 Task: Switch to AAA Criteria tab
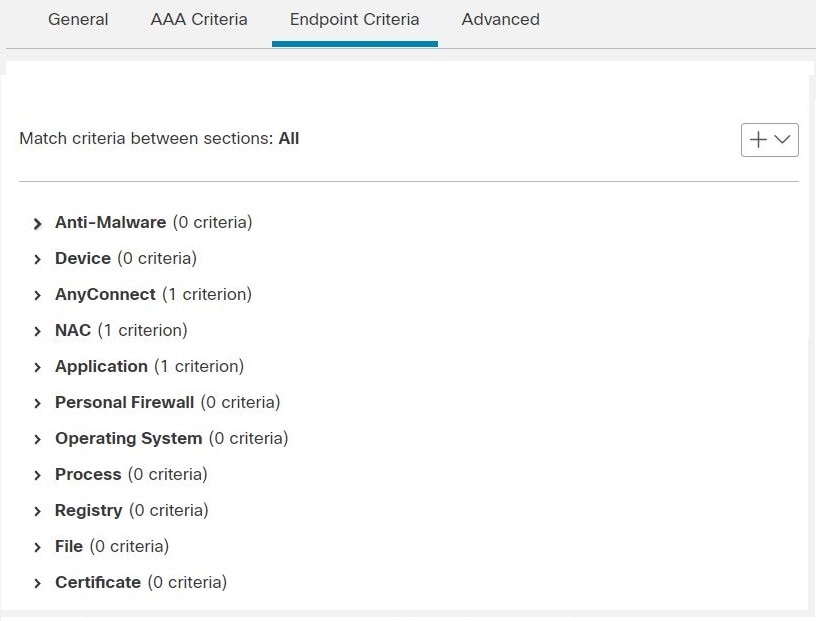(x=199, y=20)
